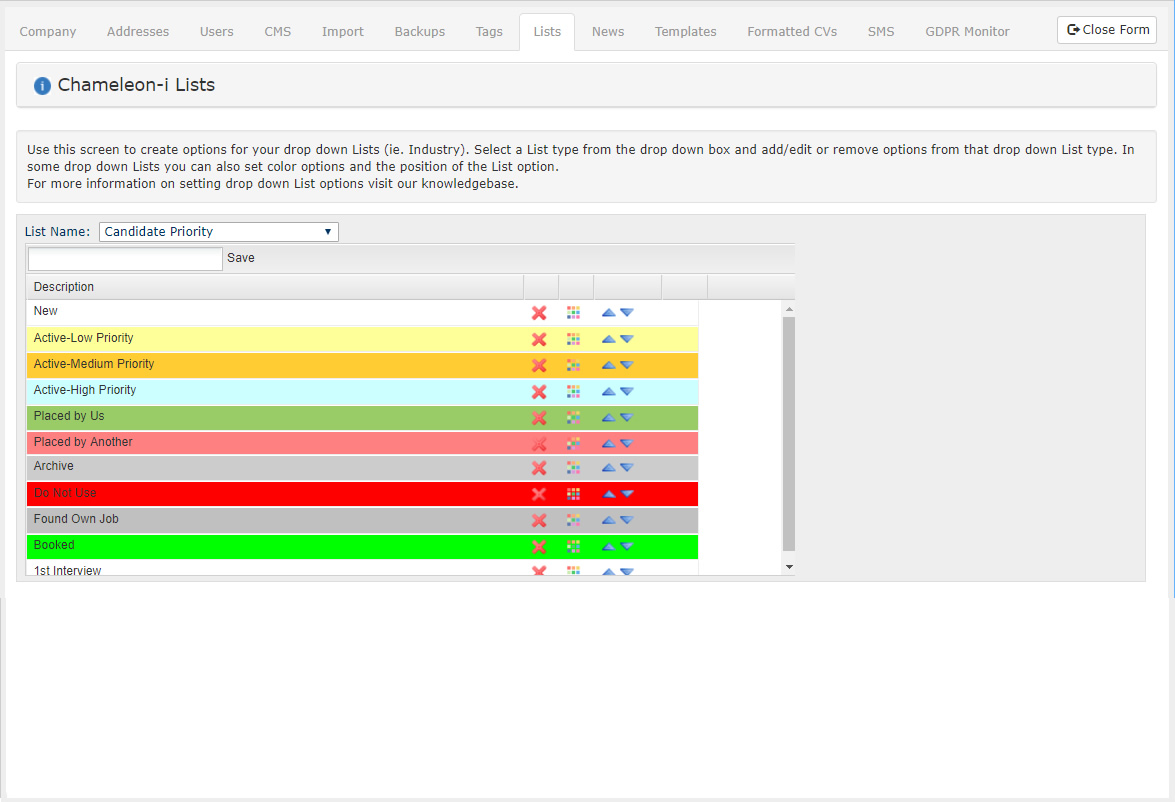
Task: Delete the Placed by Another option
Action: coord(539,444)
